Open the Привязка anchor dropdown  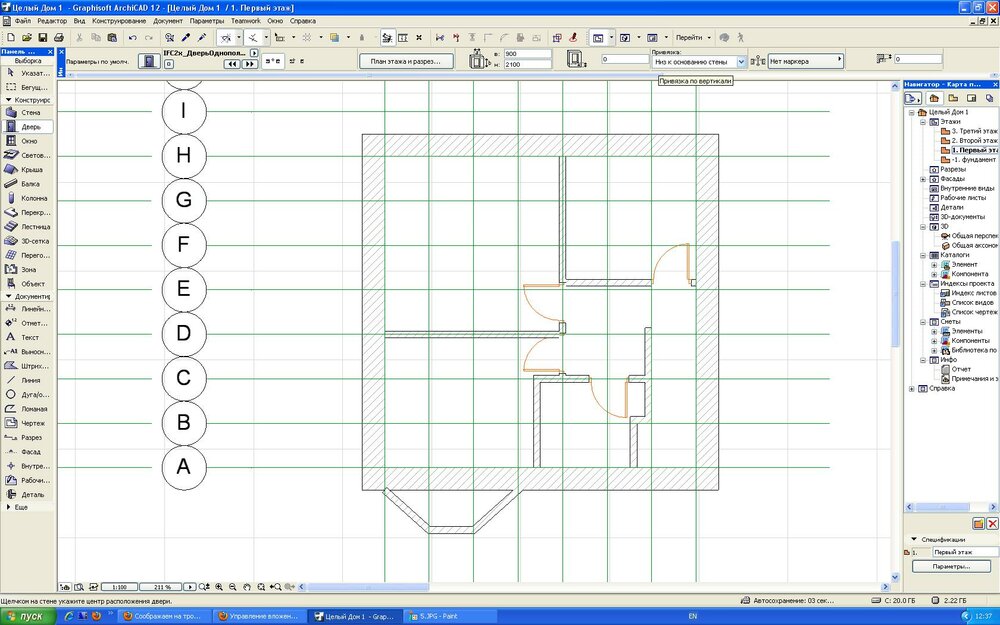point(741,62)
